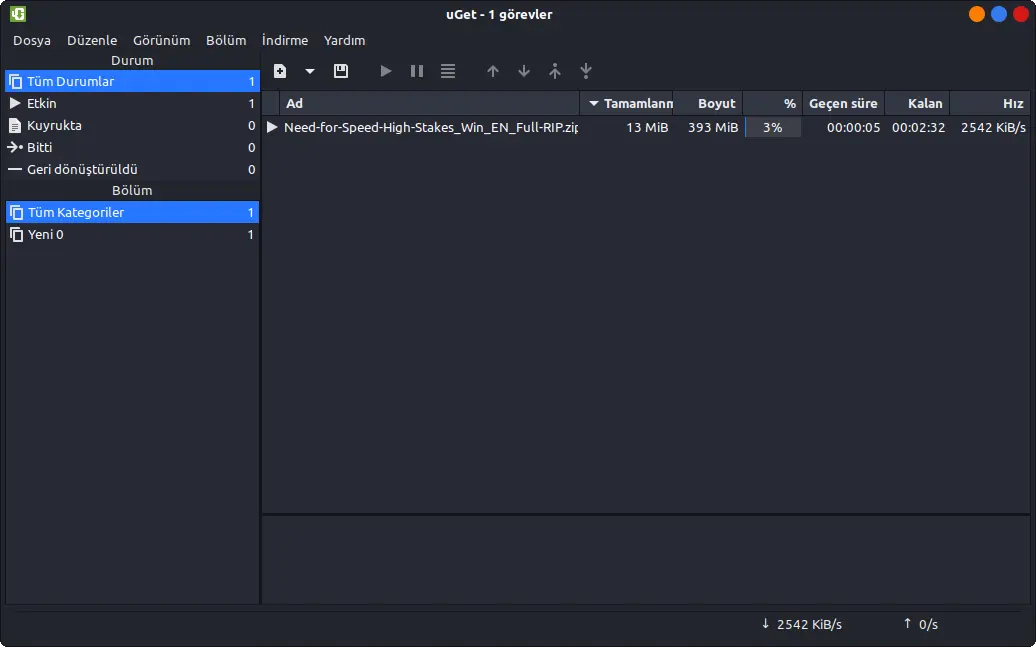Select the Etkin status filter
1036x647 pixels.
point(132,103)
